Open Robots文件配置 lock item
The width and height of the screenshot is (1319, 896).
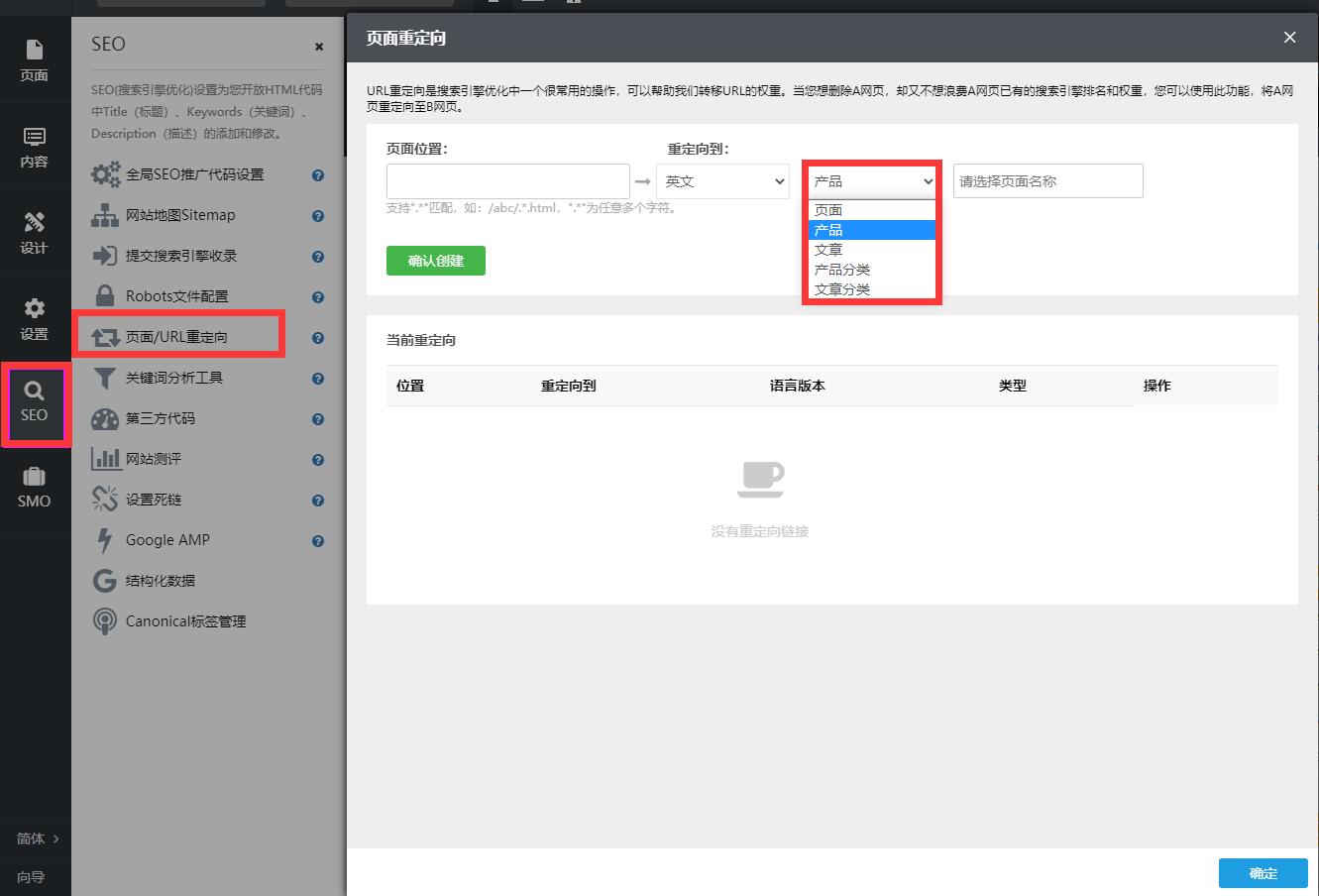click(176, 296)
